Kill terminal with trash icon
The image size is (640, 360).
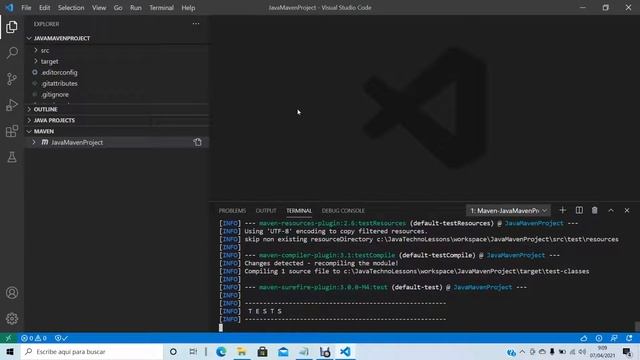click(x=595, y=210)
